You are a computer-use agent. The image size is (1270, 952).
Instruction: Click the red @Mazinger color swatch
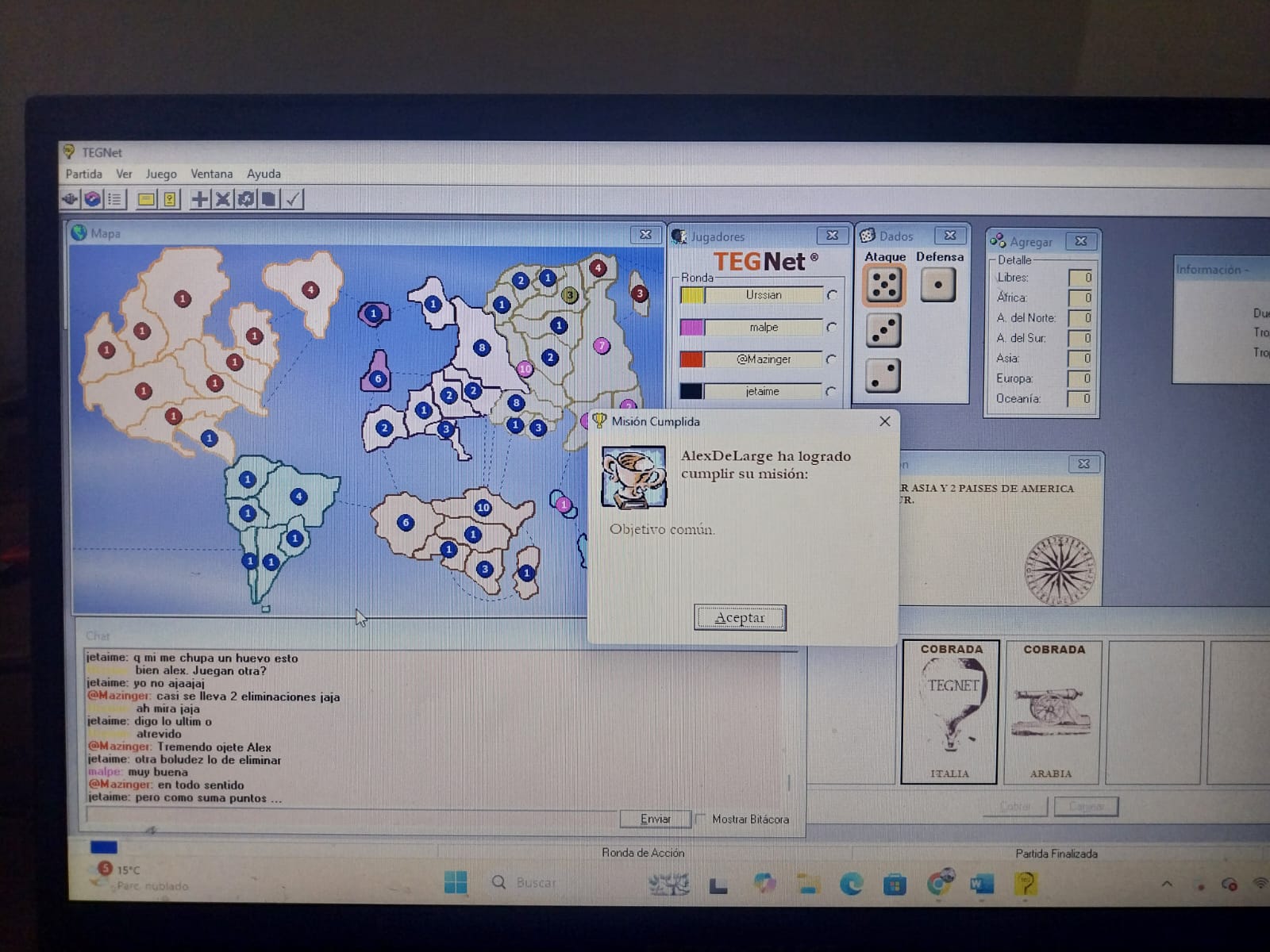click(x=691, y=359)
